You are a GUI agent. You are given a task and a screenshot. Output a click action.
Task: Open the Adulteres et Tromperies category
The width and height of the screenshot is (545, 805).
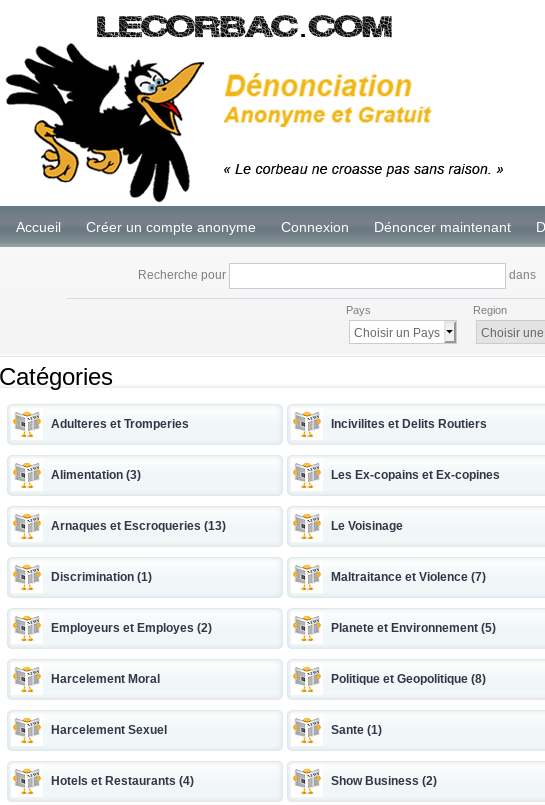click(120, 424)
